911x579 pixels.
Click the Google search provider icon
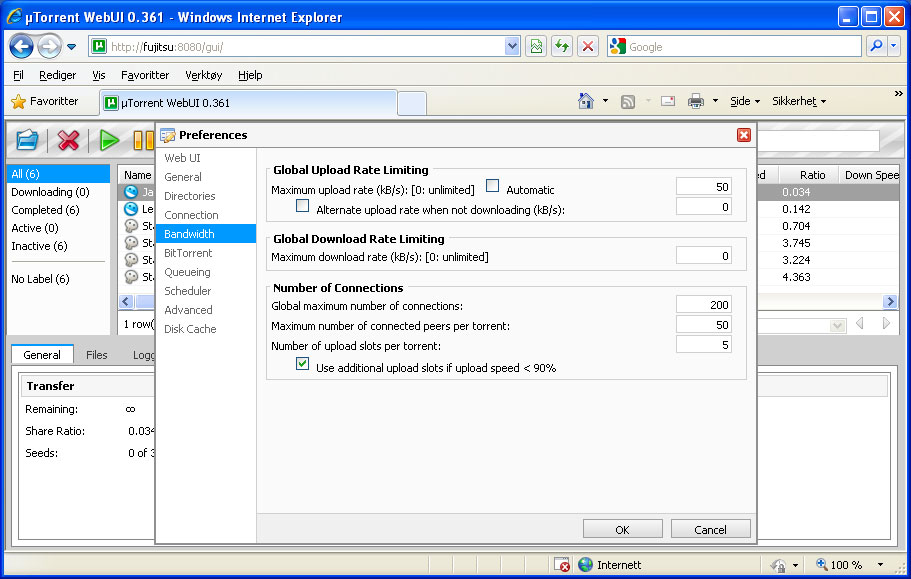(618, 46)
